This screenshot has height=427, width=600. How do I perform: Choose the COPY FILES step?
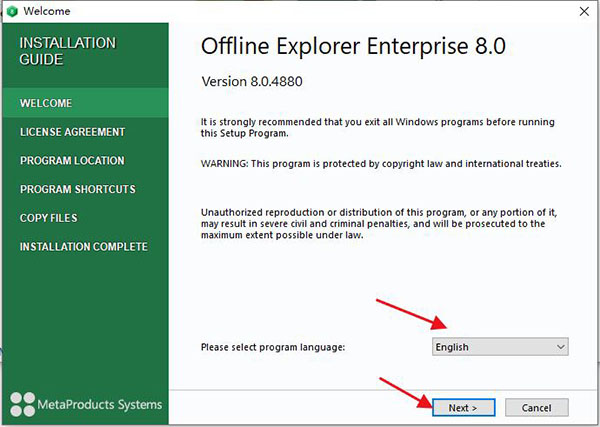click(x=49, y=218)
